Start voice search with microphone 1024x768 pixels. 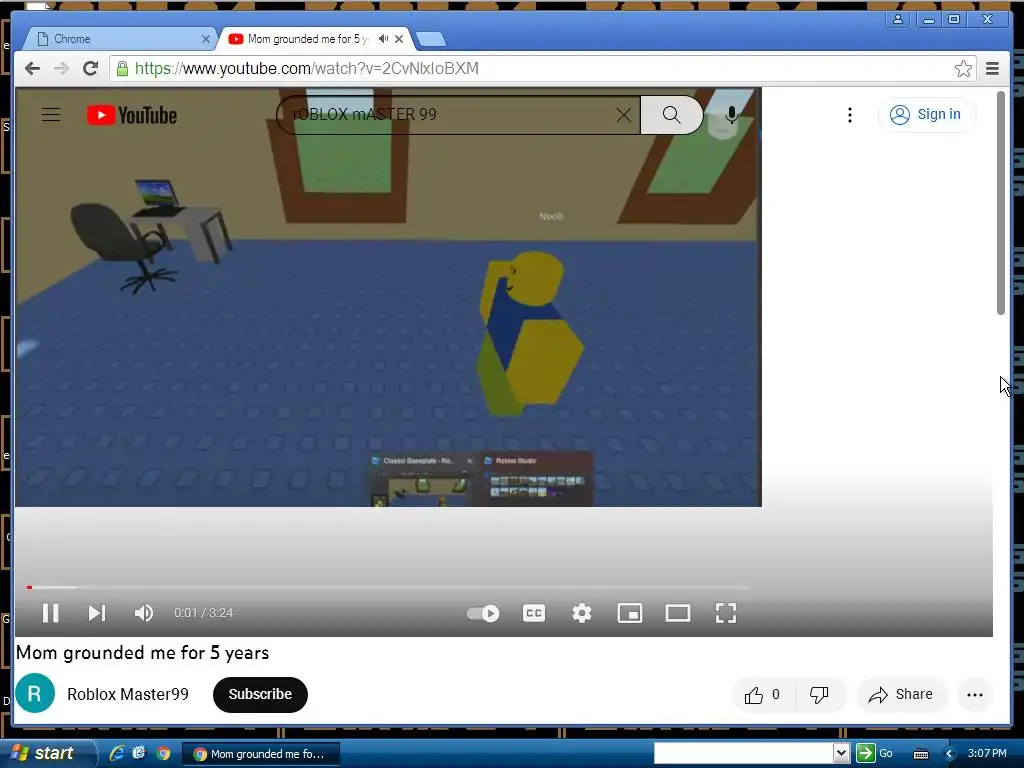[731, 115]
